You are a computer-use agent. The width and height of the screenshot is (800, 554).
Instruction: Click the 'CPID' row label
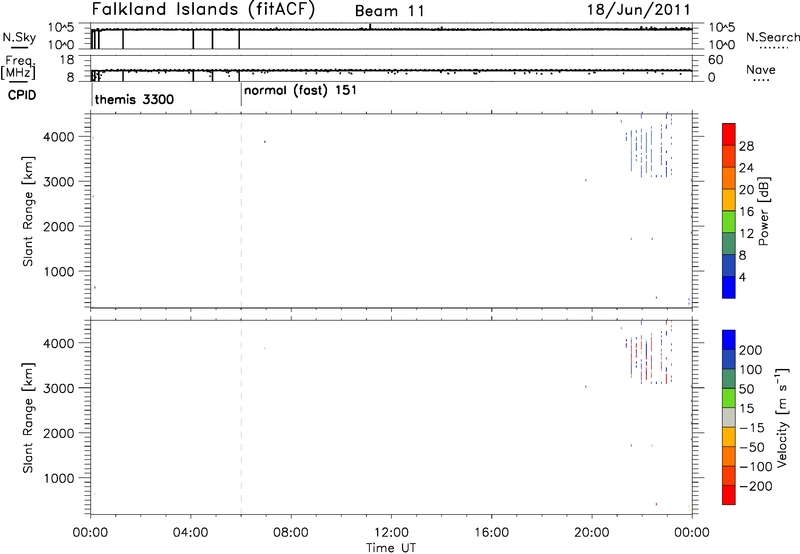pyautogui.click(x=22, y=95)
